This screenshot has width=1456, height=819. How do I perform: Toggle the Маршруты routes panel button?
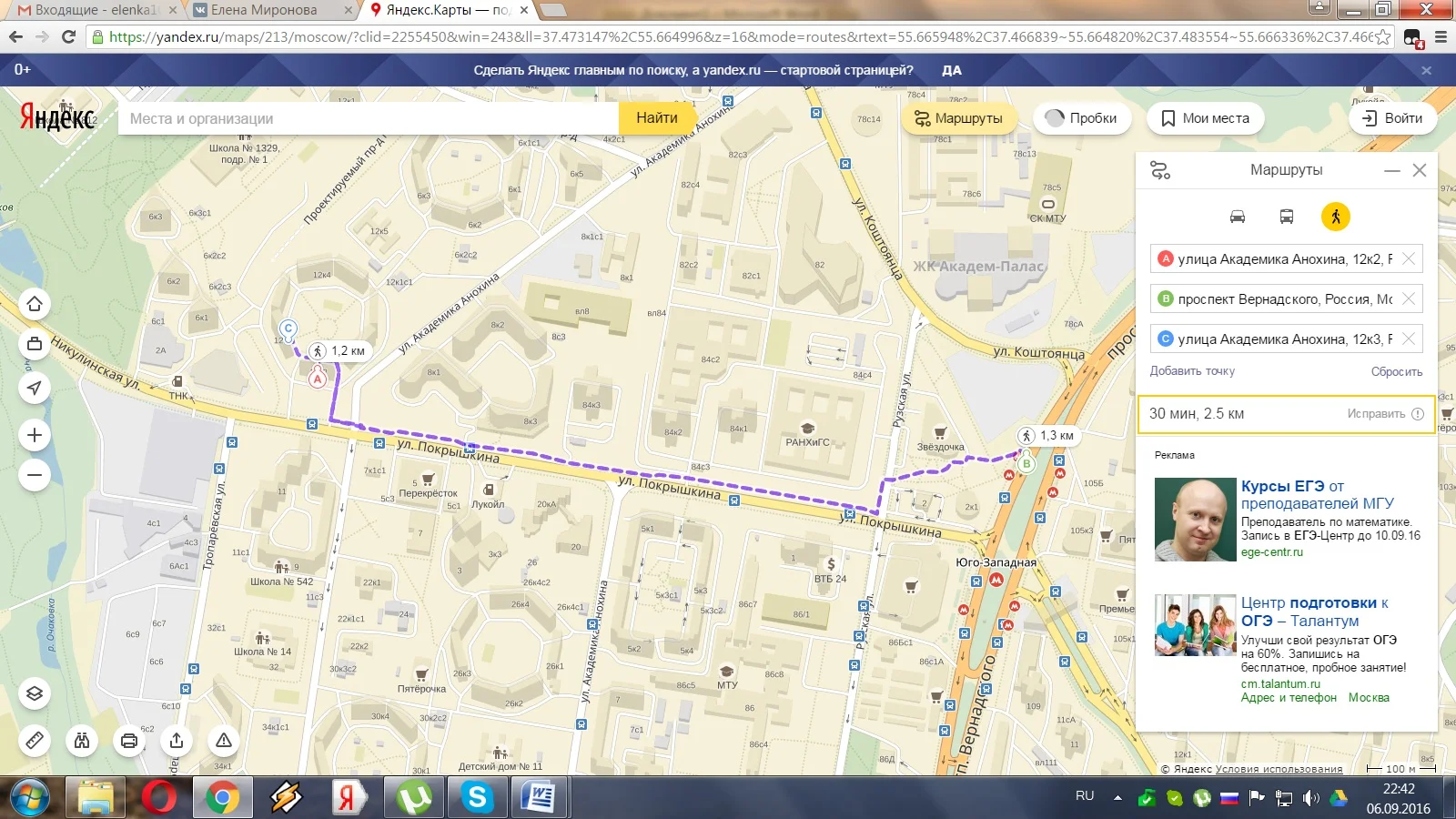959,118
